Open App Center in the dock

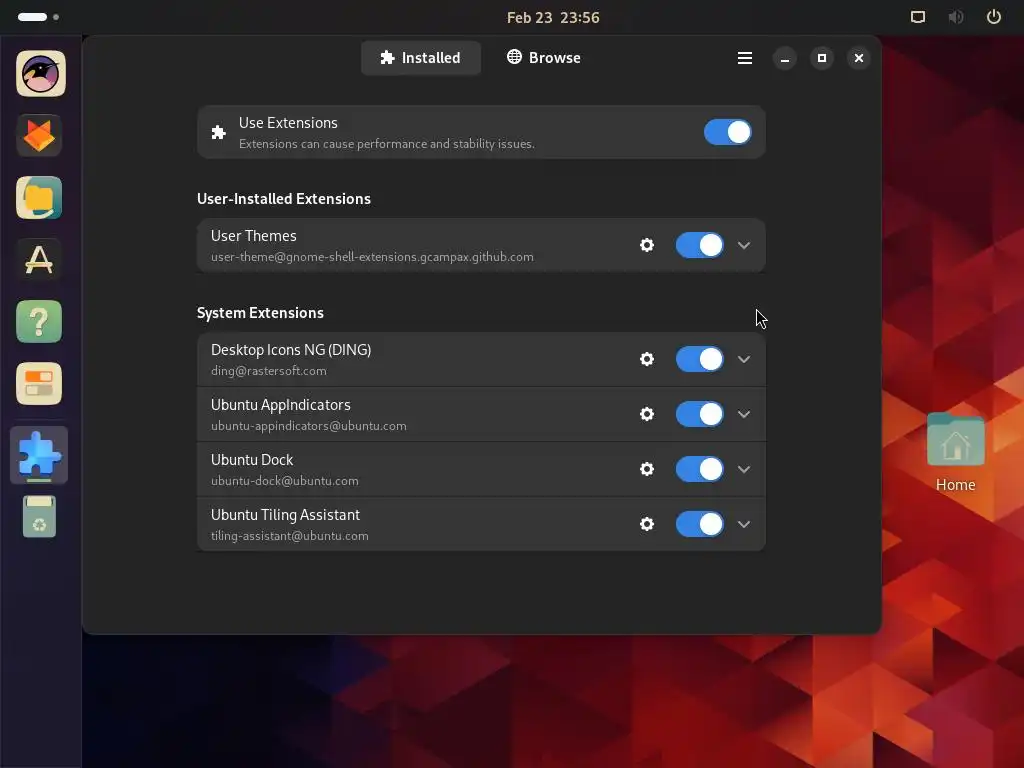(x=39, y=259)
